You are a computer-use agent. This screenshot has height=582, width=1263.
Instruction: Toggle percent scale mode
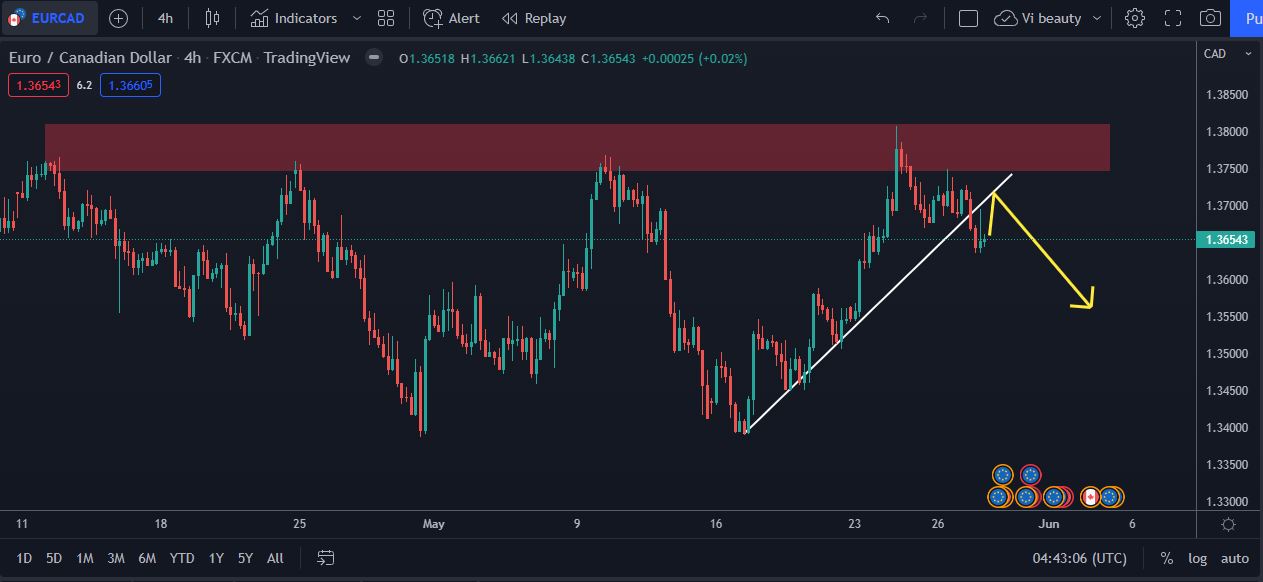[1166, 558]
